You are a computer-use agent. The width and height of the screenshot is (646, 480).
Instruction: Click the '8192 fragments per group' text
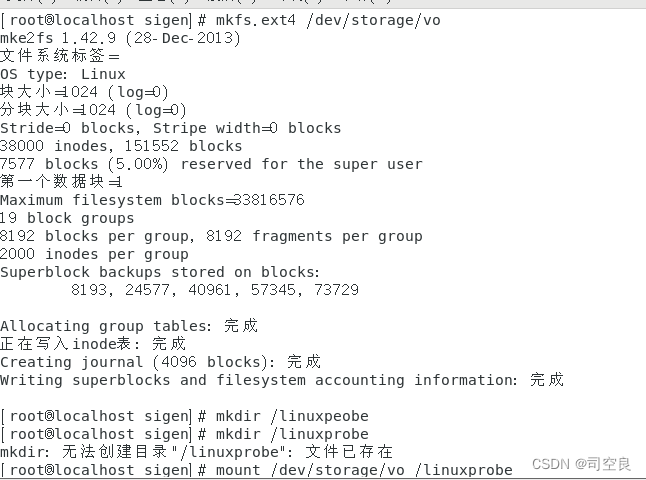coord(314,236)
